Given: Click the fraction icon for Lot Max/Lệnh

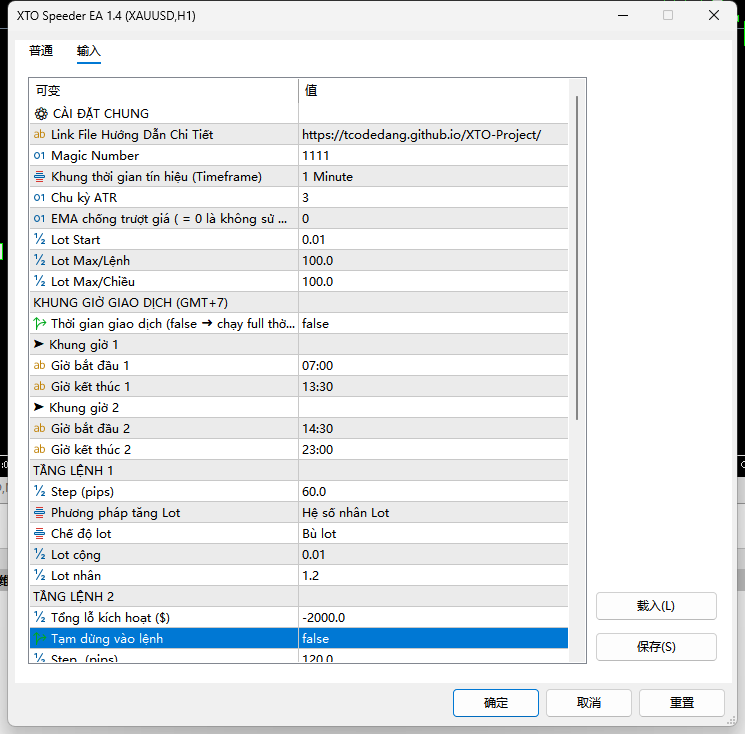Looking at the screenshot, I should click(x=39, y=260).
